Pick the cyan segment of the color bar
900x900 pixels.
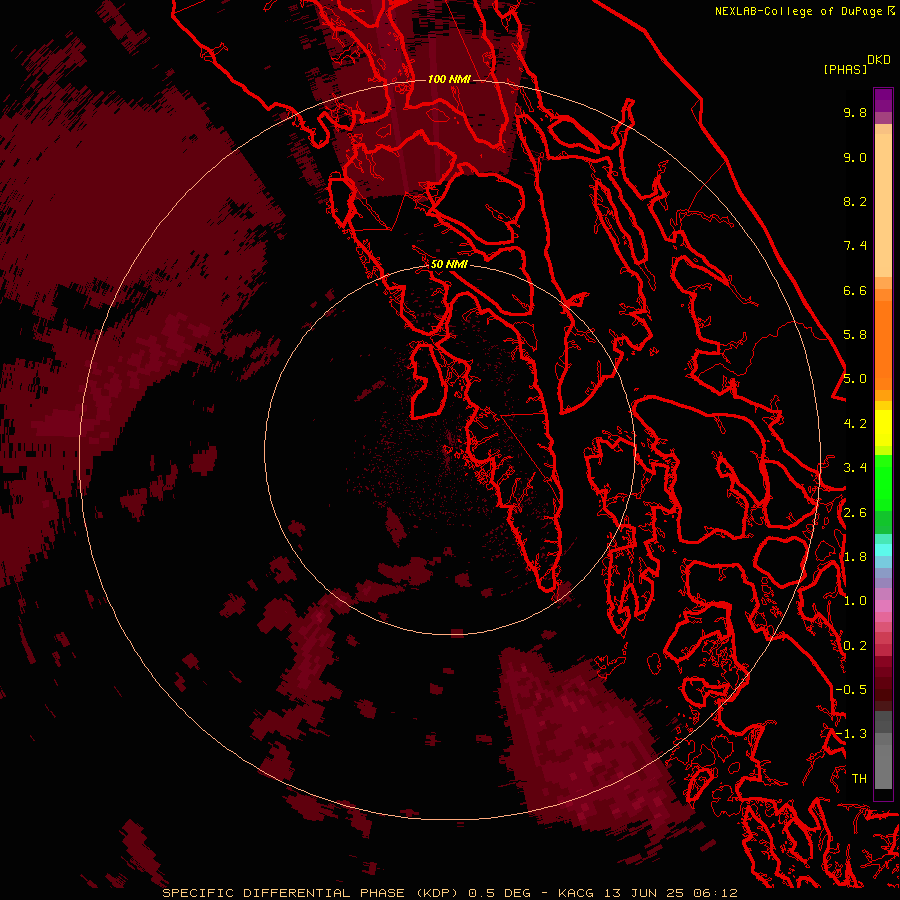click(x=883, y=550)
